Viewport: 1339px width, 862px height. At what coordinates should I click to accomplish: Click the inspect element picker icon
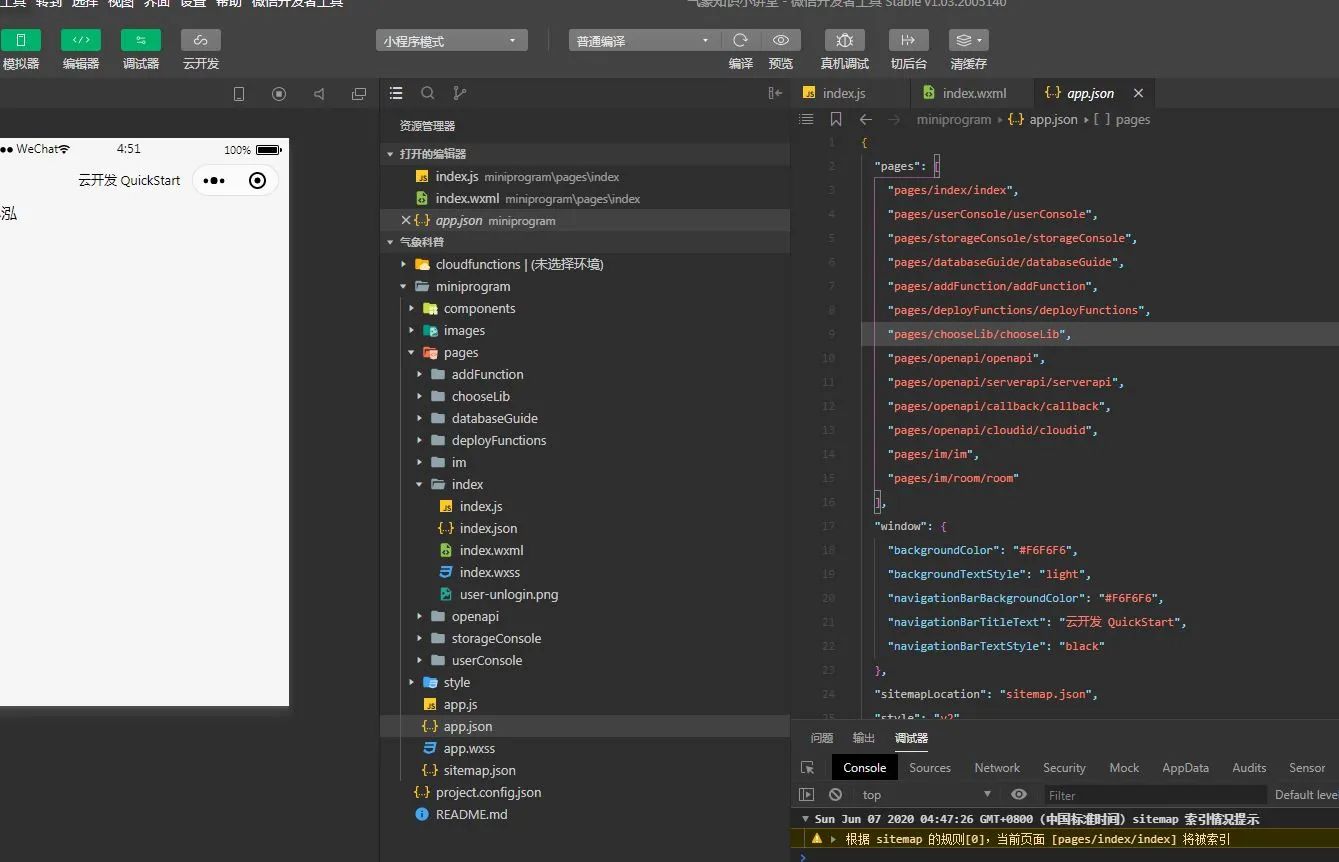(x=807, y=768)
